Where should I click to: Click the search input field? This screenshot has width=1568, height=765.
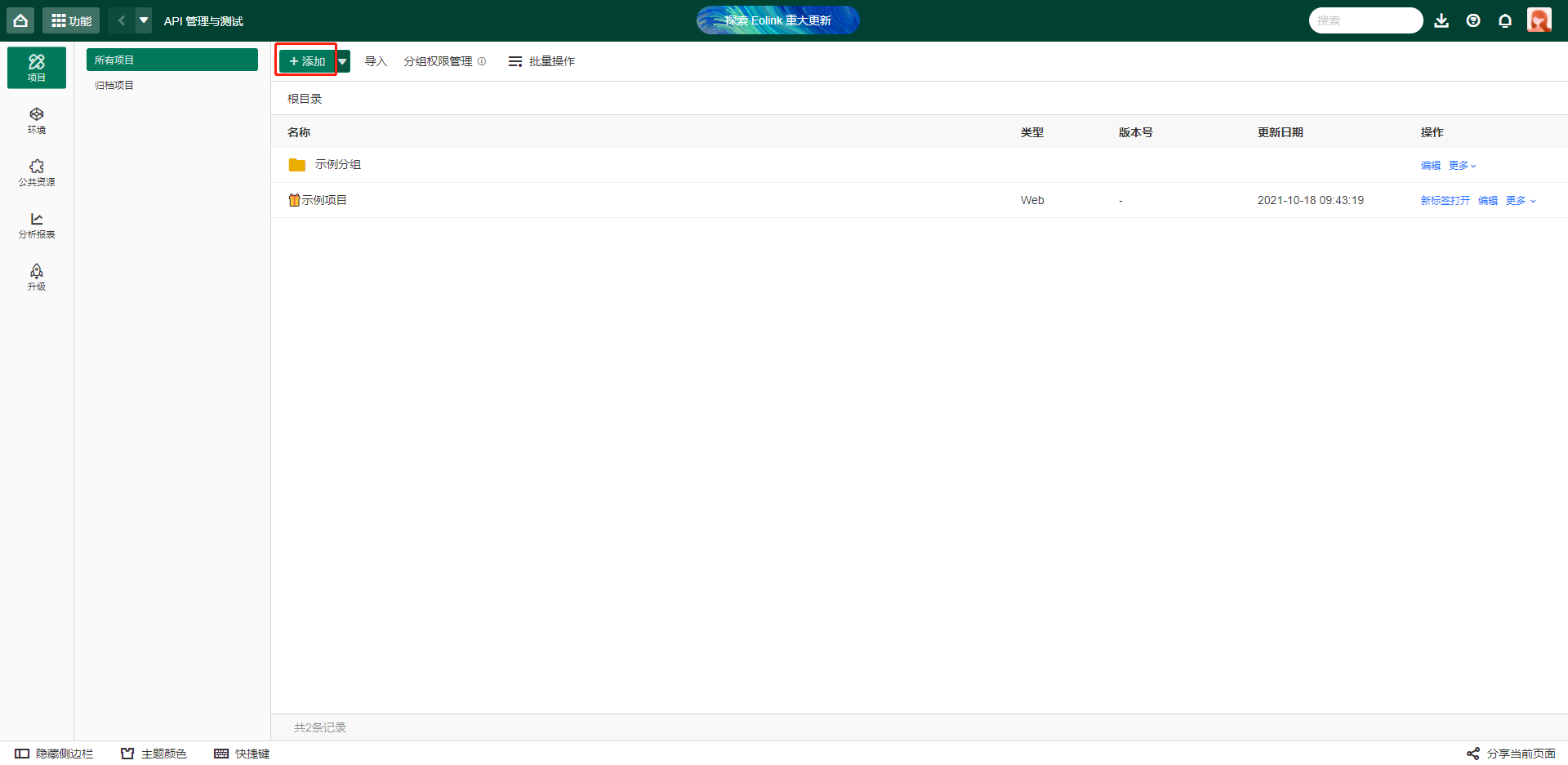pos(1365,20)
